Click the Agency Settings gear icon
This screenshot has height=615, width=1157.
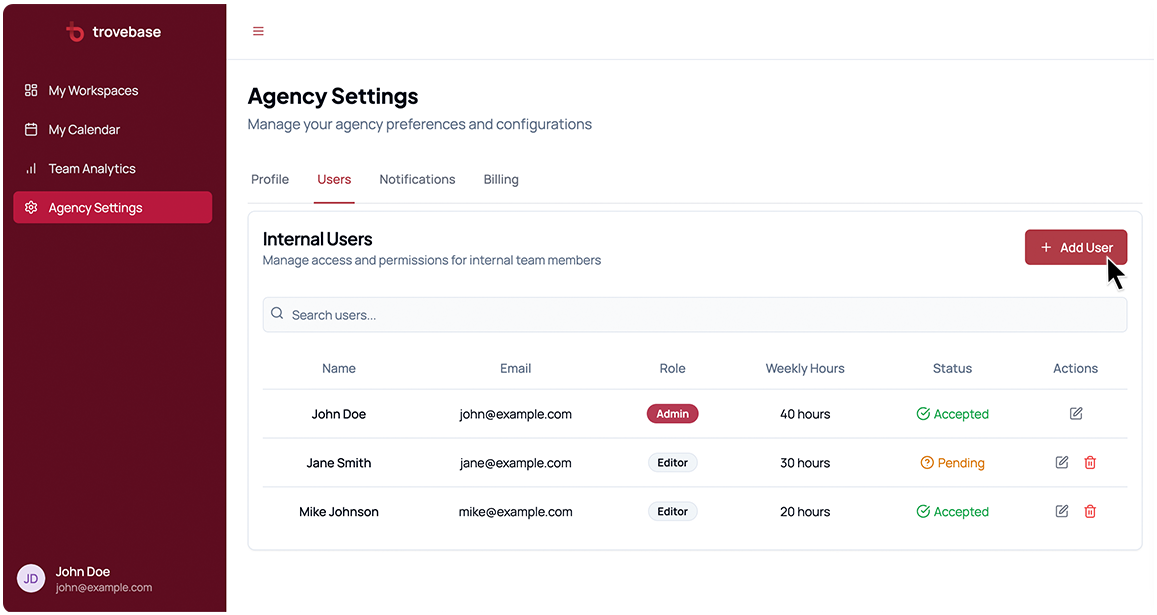[x=31, y=207]
